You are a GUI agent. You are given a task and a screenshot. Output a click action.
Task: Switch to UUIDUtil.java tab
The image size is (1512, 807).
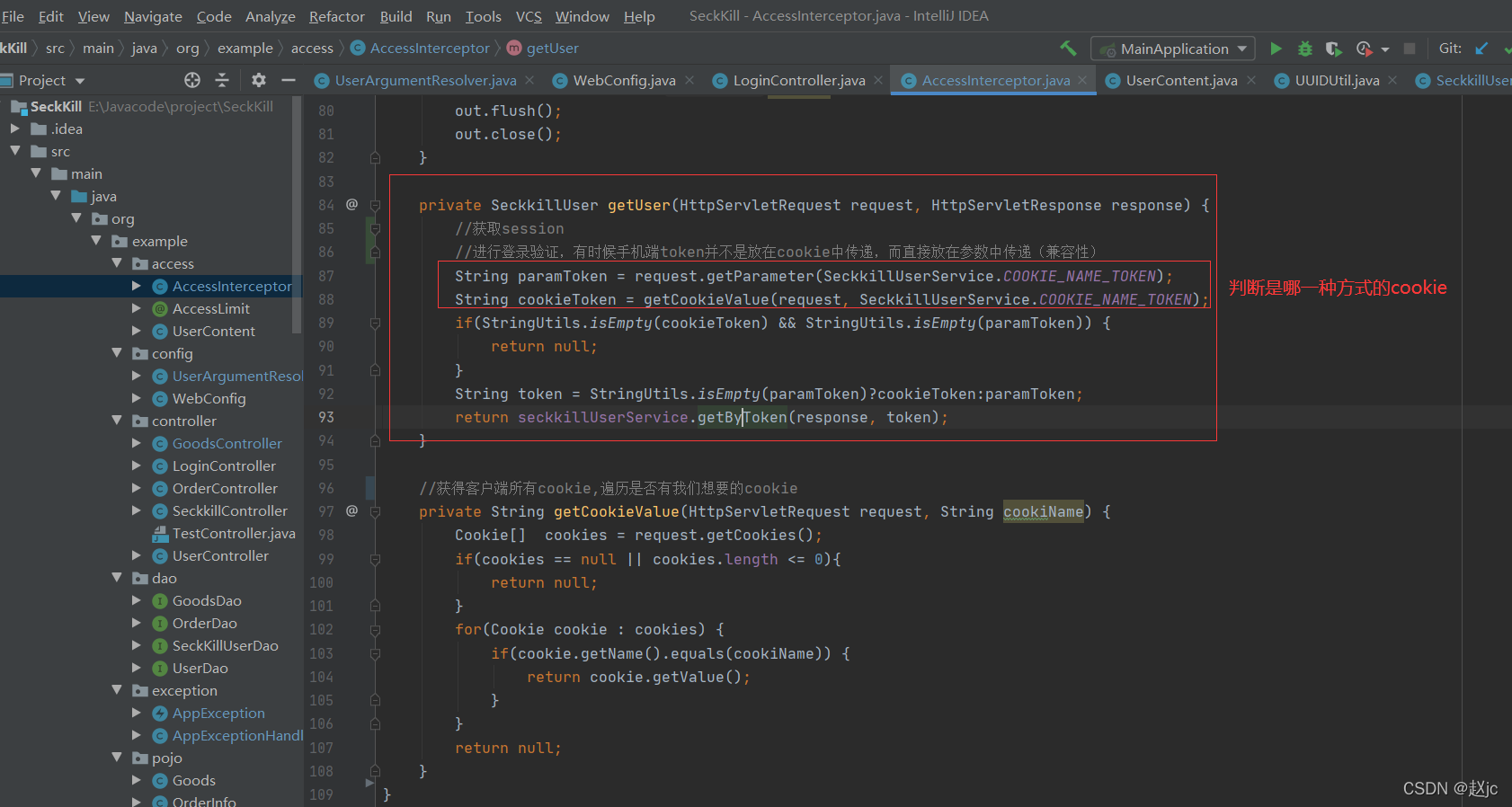point(1337,80)
